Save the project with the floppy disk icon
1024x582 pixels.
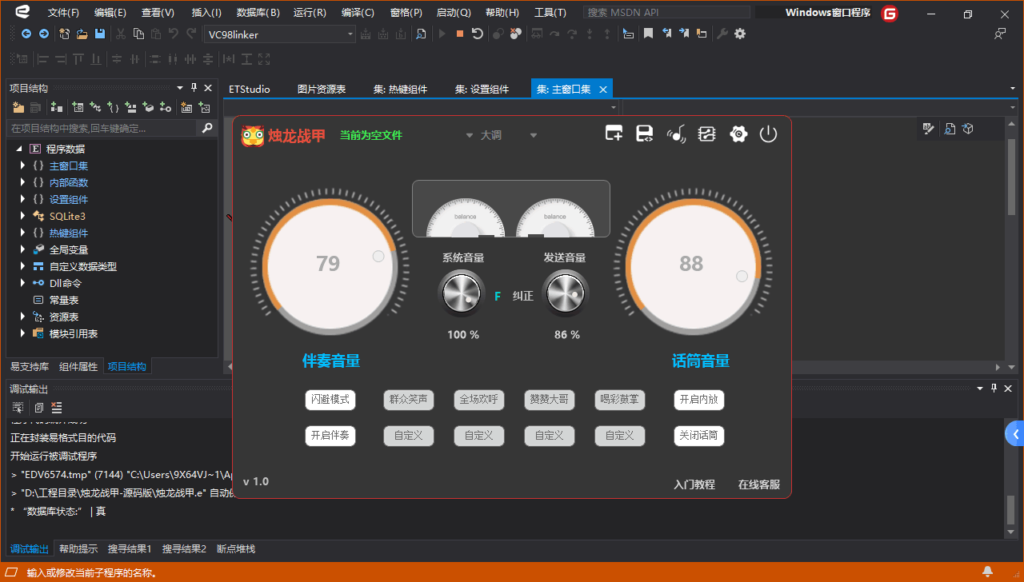(99, 34)
